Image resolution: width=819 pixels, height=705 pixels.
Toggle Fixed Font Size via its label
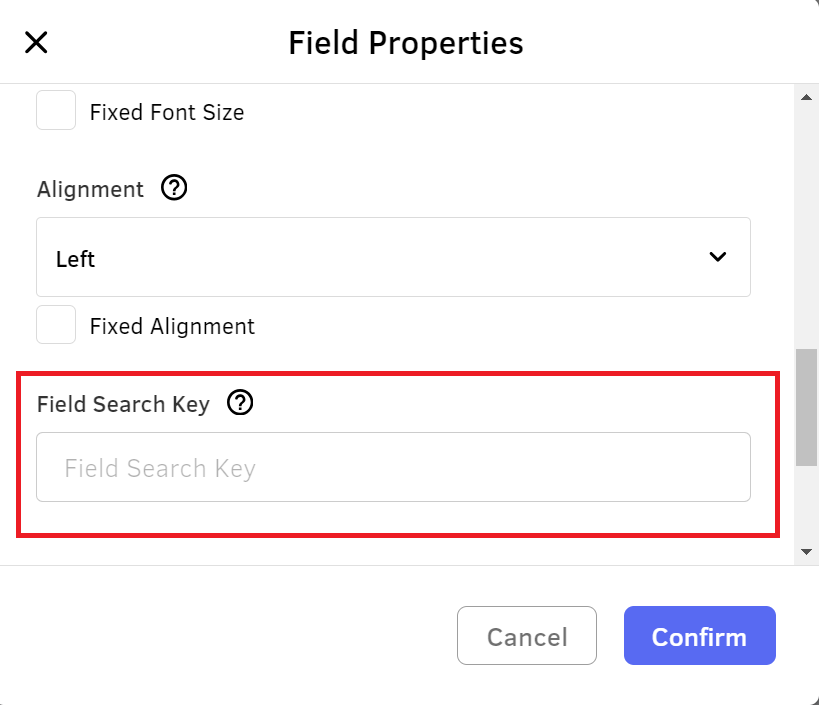(167, 112)
